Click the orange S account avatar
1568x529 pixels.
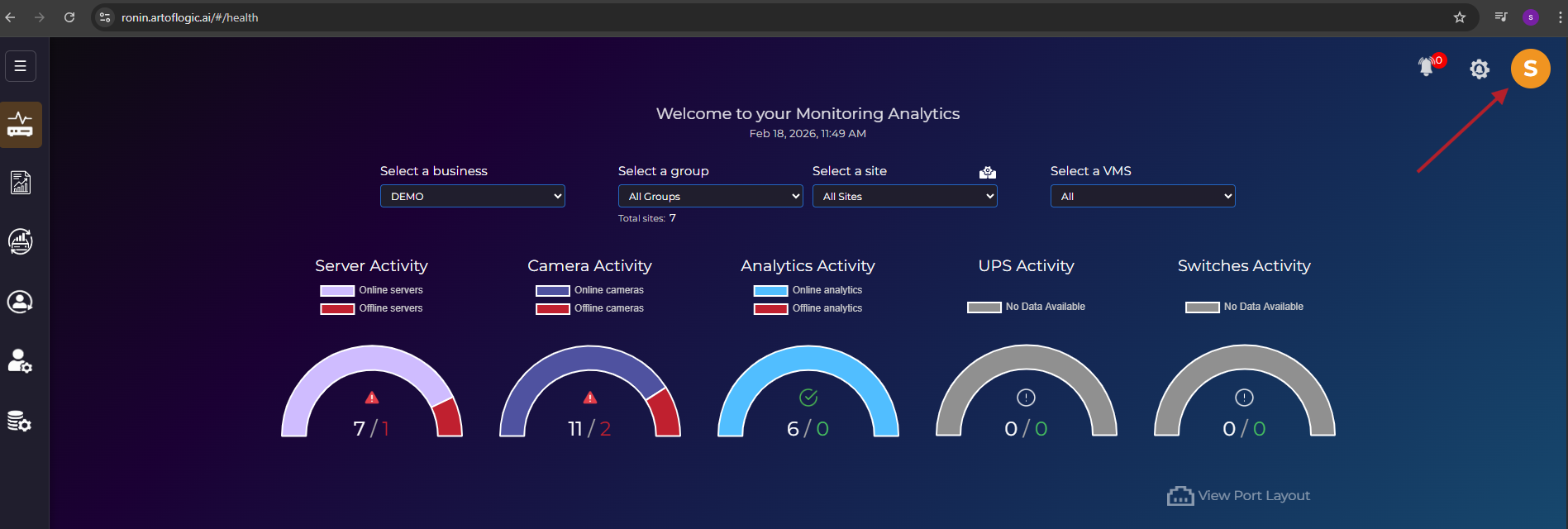(x=1530, y=69)
